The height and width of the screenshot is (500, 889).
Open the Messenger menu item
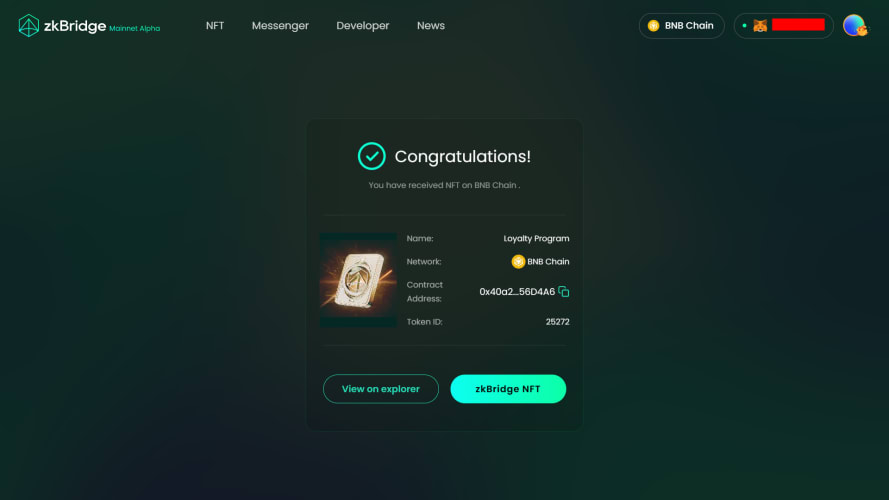coord(280,26)
